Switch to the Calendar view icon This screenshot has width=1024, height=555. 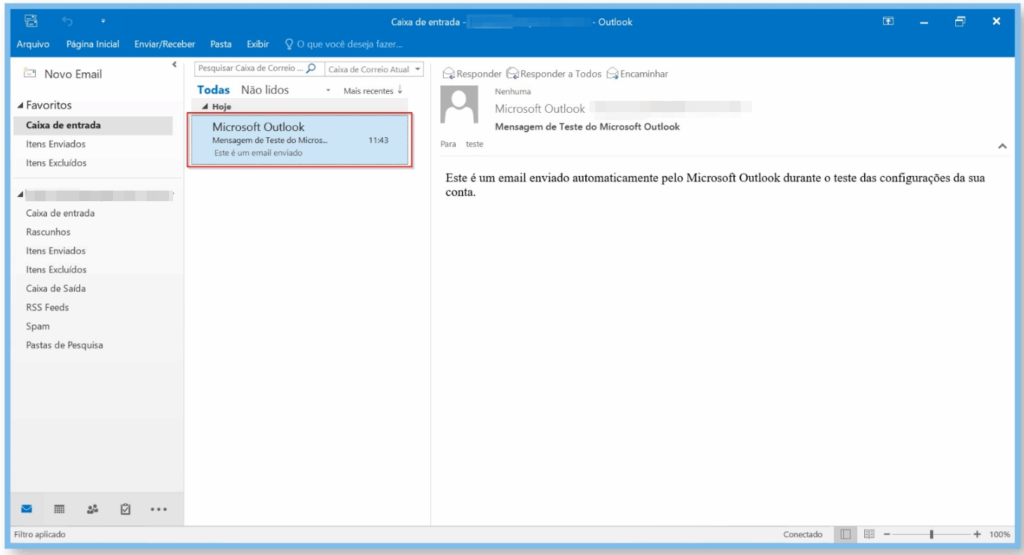coord(59,508)
